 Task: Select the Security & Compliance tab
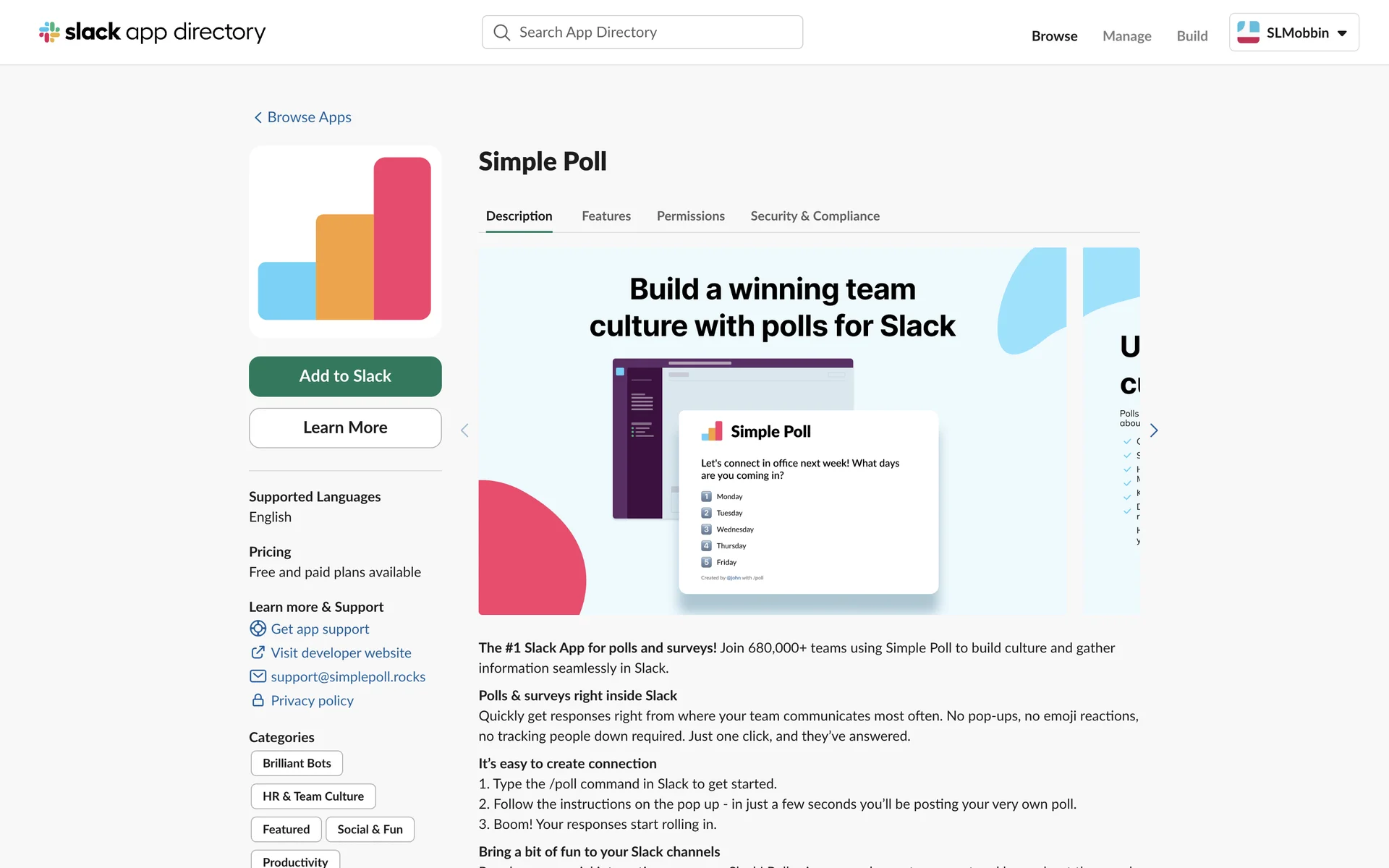[815, 216]
